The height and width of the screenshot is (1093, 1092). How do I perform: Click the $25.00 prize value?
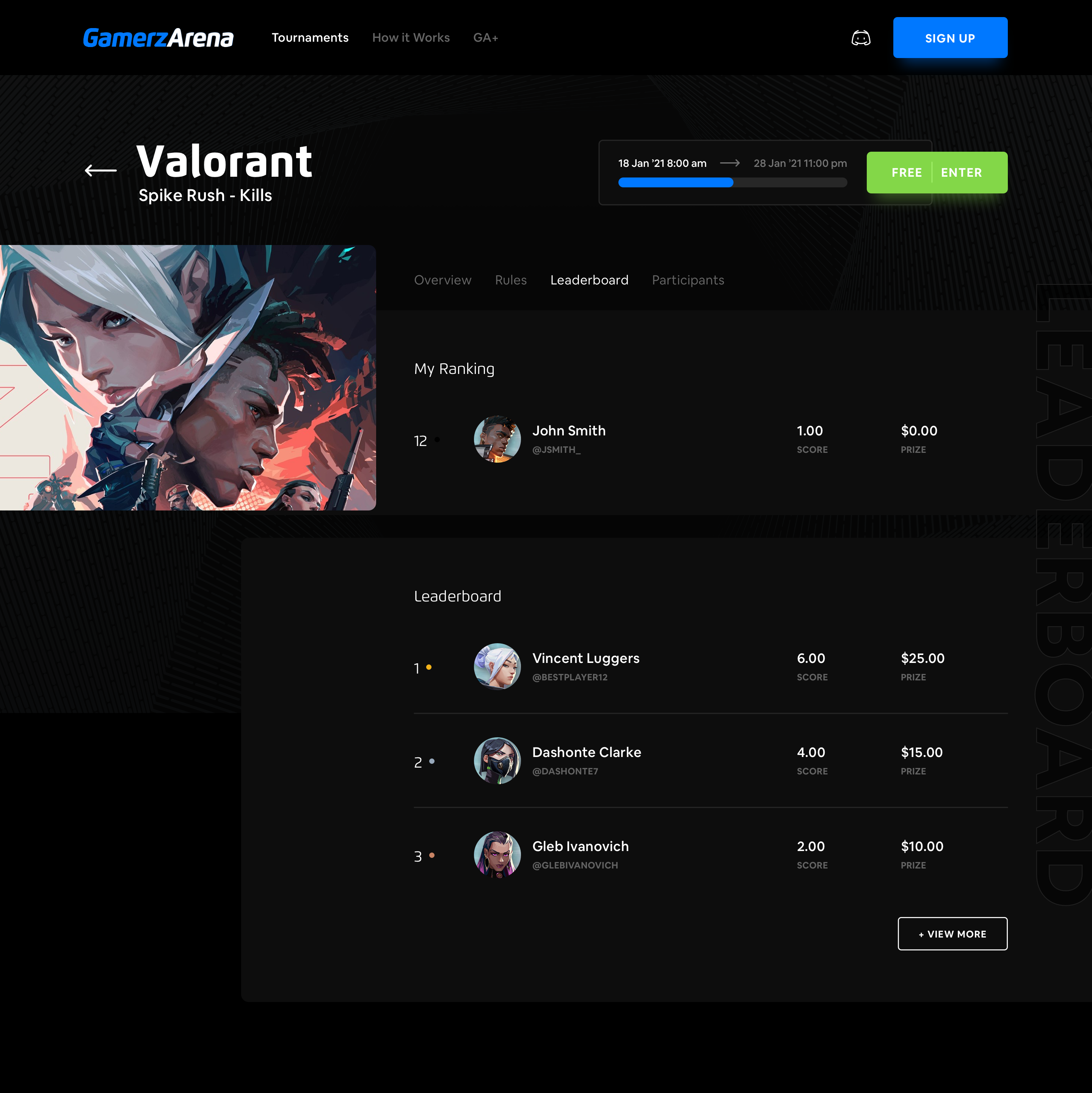[x=923, y=658]
